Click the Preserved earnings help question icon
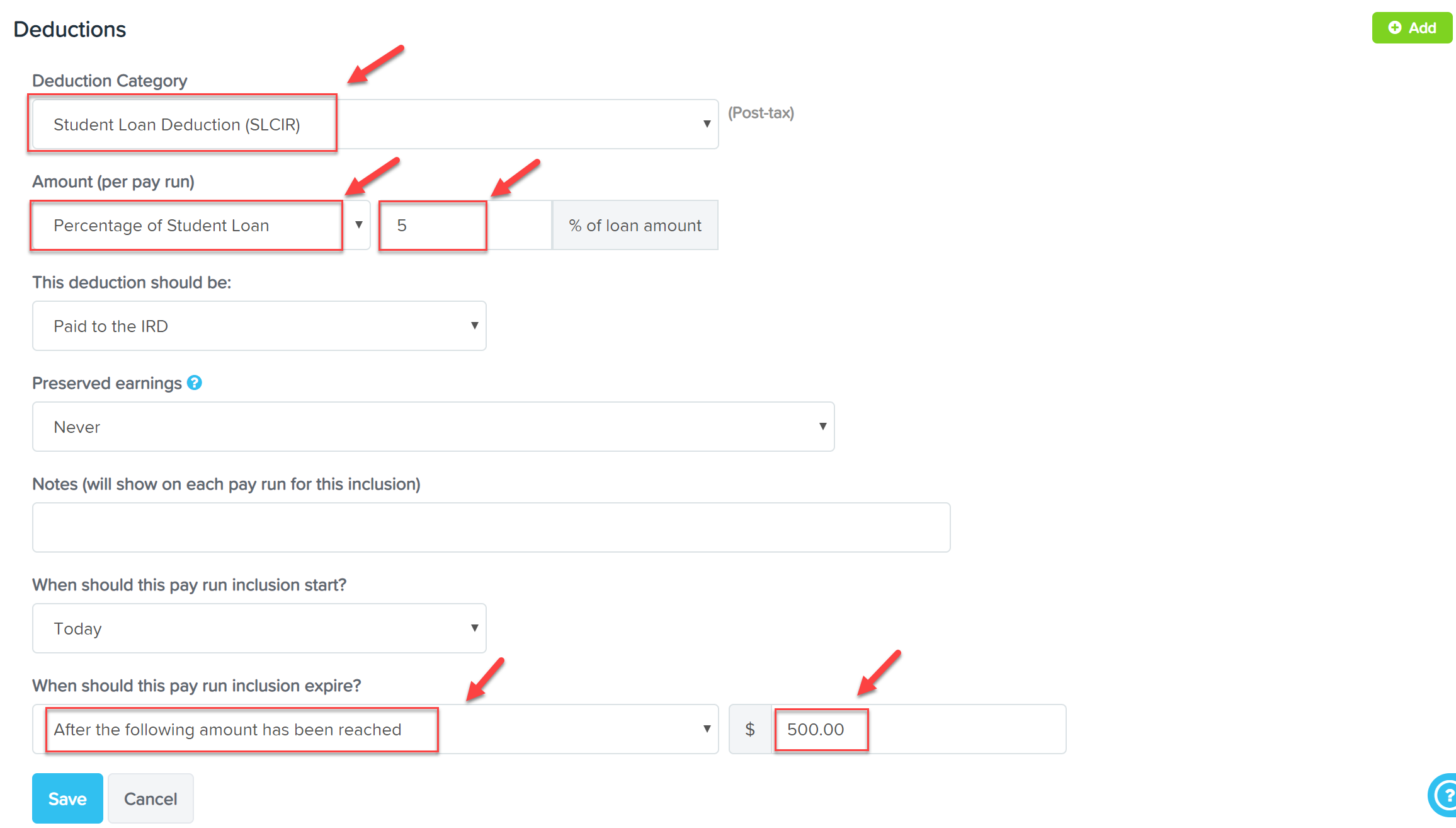The image size is (1456, 828). [x=195, y=382]
